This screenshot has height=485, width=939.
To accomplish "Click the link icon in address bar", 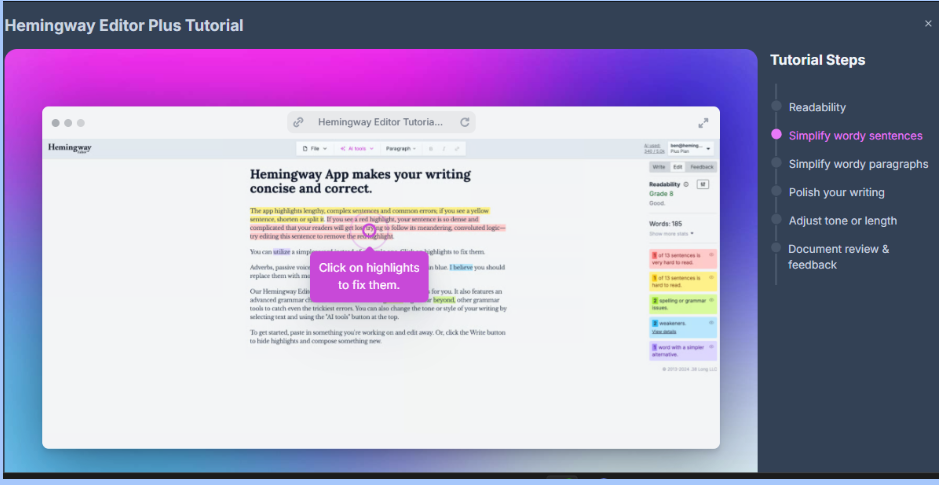I will pos(298,122).
